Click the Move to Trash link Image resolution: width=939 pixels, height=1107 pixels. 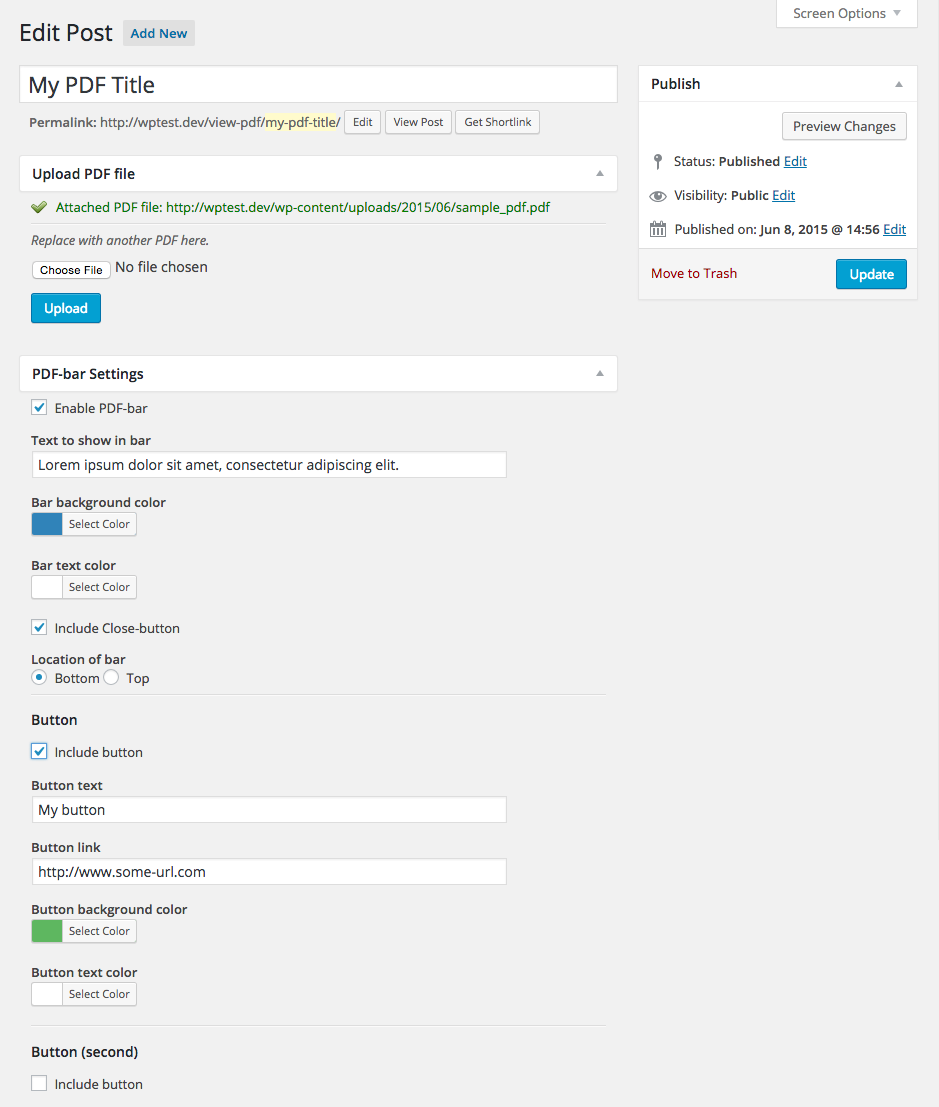coord(694,273)
